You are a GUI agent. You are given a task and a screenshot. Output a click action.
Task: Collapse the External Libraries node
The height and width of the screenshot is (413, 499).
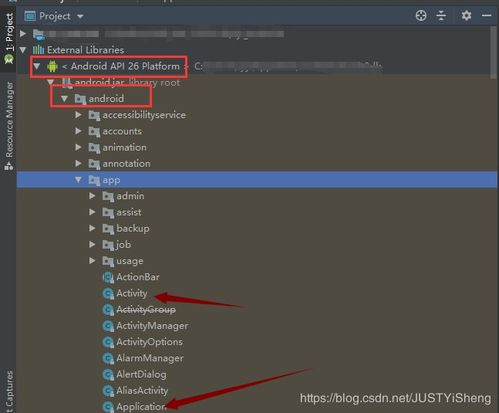[23, 50]
